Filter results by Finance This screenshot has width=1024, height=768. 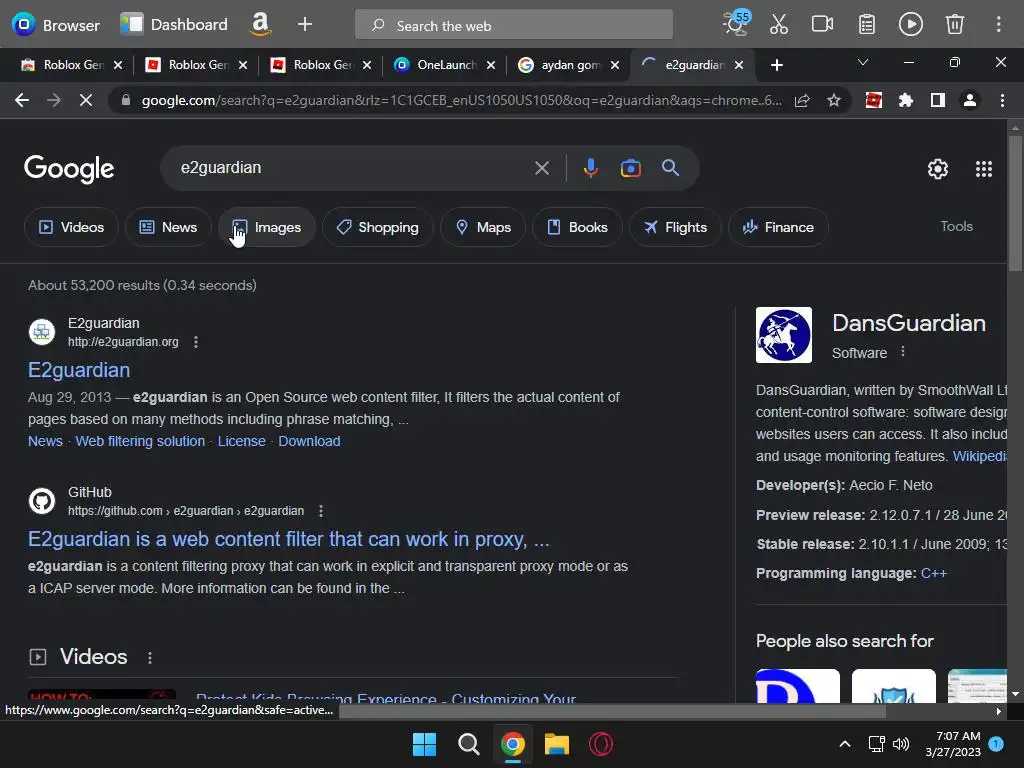778,227
